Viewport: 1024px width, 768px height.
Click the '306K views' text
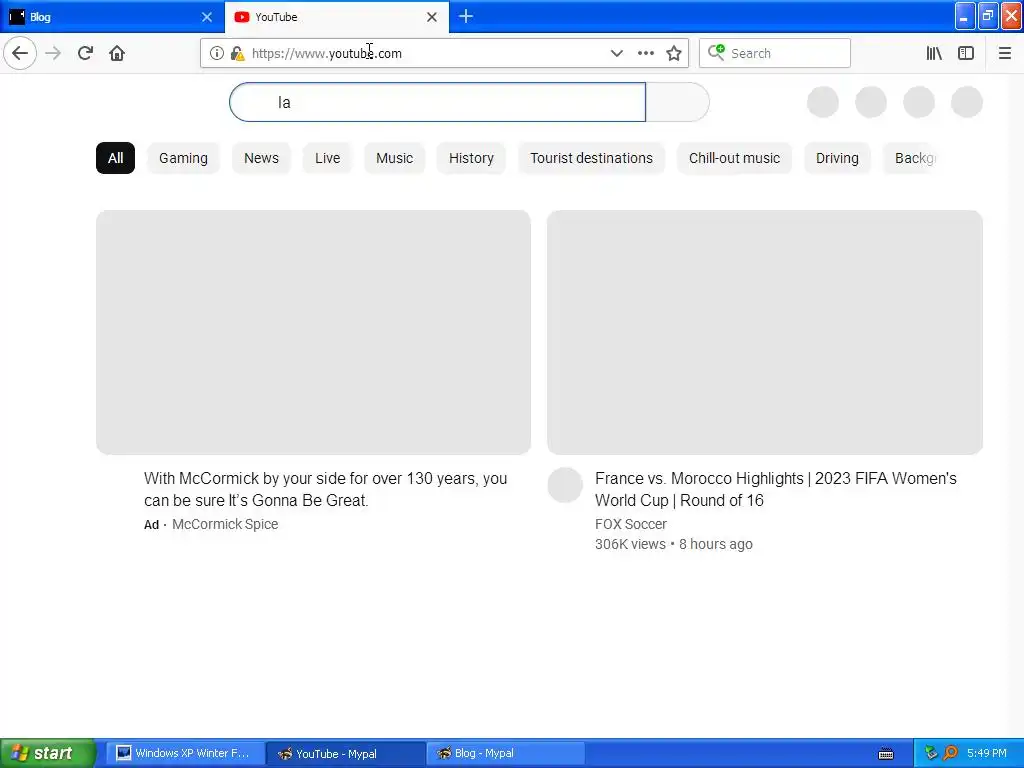(630, 545)
